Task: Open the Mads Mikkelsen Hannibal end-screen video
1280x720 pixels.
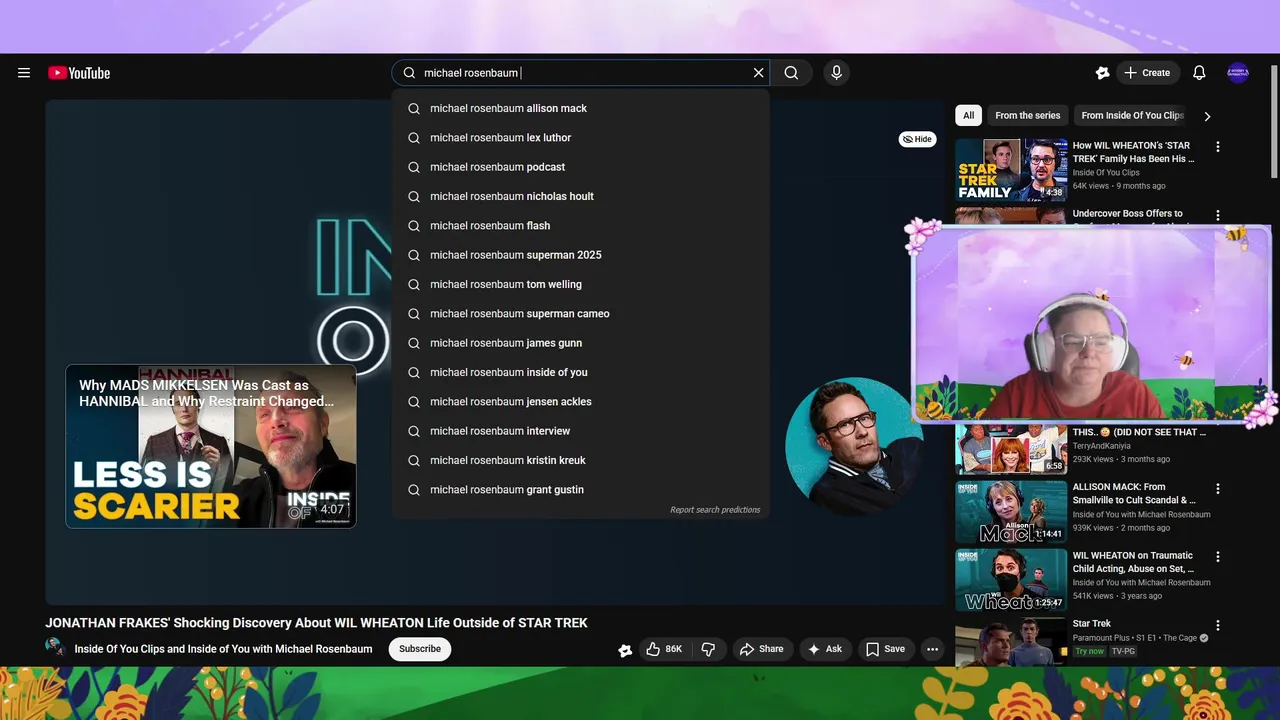Action: [211, 446]
